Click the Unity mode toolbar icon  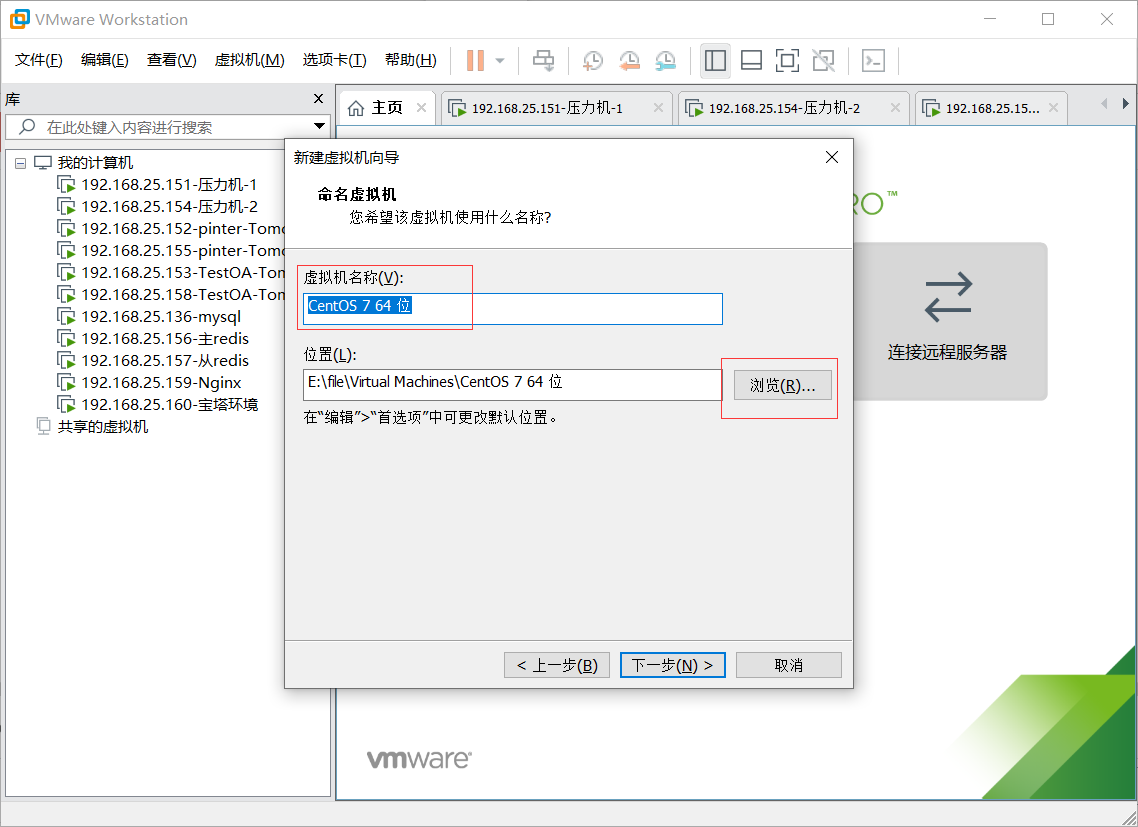(824, 60)
